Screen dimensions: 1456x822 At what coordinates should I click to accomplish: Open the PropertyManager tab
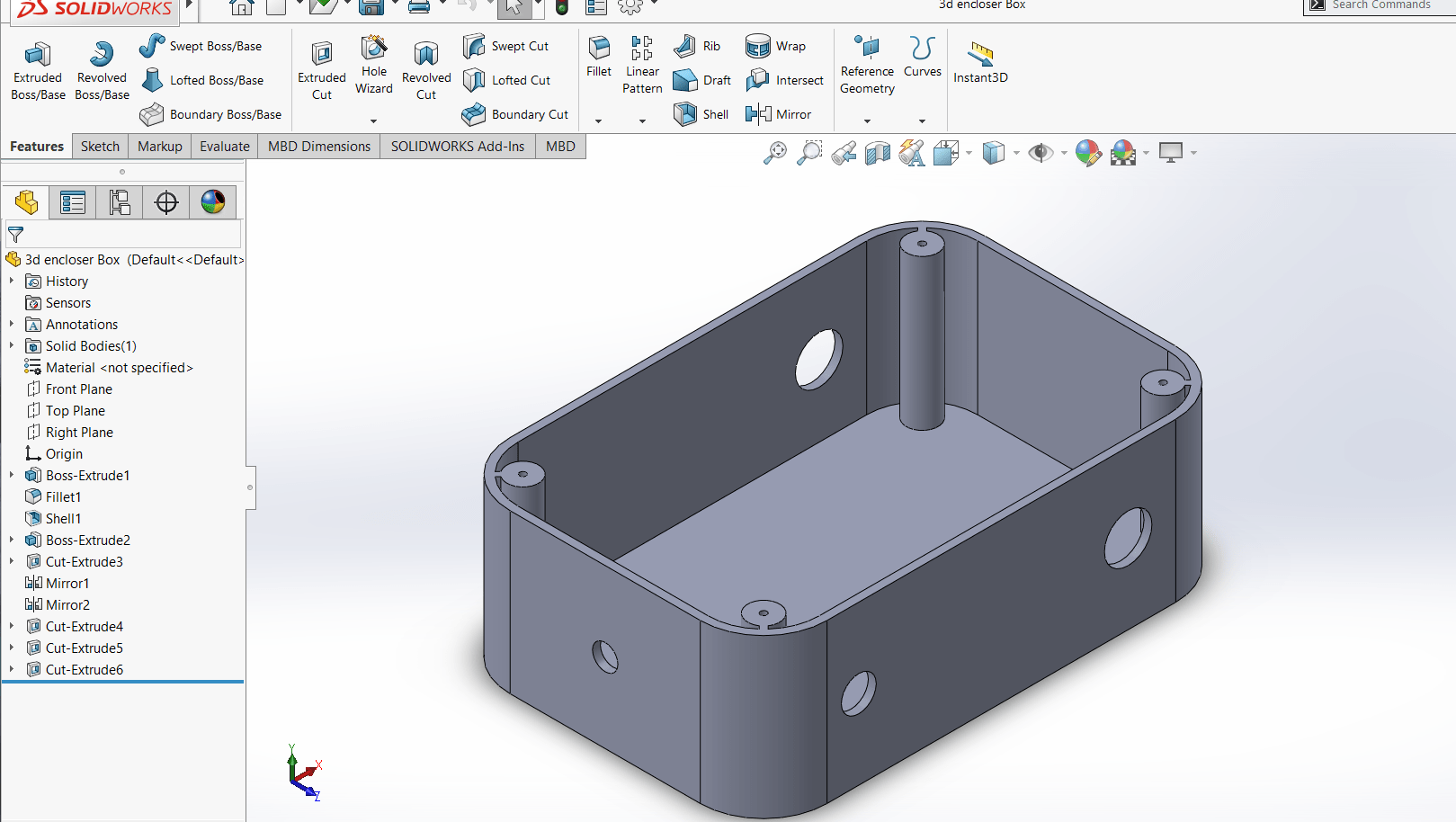[x=73, y=202]
